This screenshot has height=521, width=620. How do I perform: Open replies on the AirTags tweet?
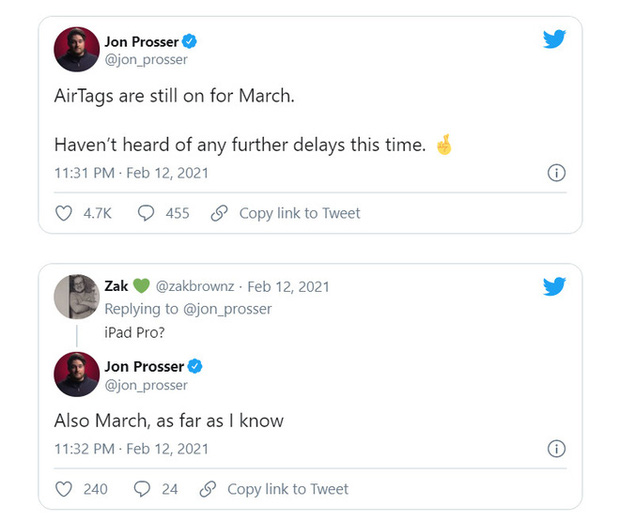[145, 213]
